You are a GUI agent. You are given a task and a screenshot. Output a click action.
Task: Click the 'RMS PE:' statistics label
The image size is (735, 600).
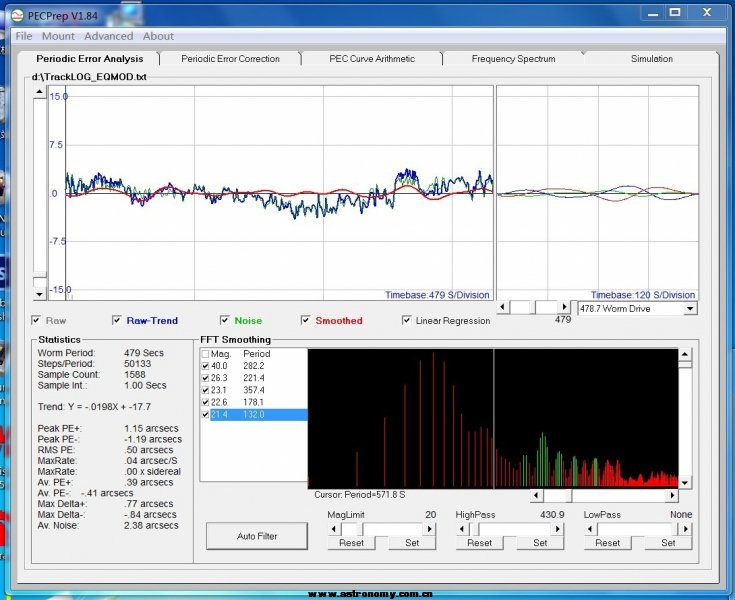56,450
